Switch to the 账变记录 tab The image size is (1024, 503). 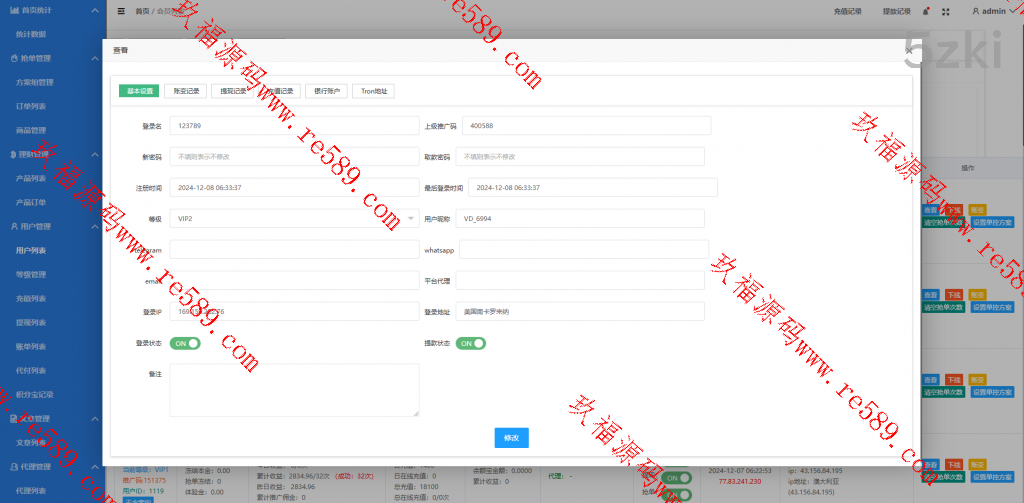(185, 91)
